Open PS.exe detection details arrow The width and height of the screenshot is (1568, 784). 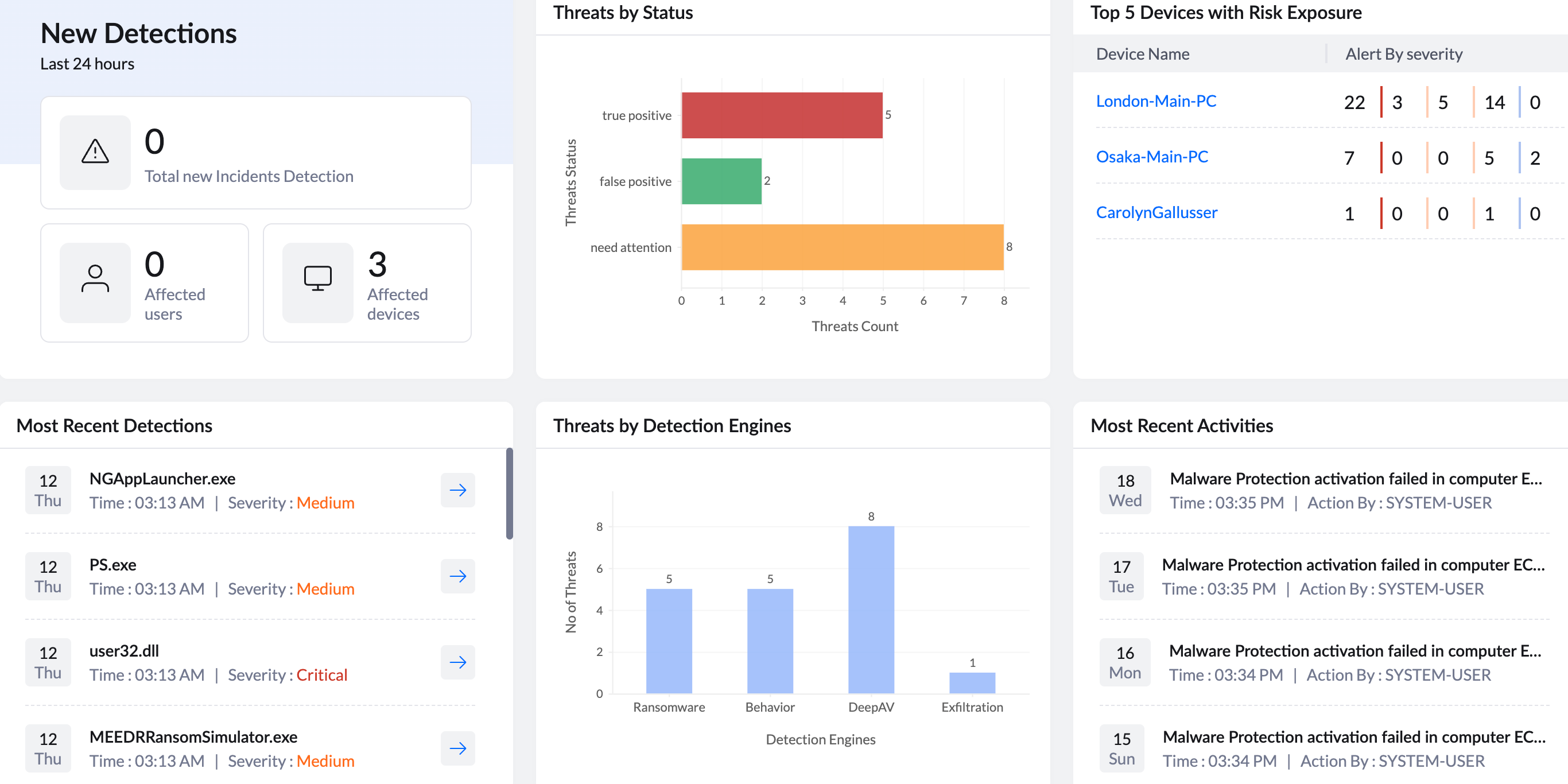(458, 576)
